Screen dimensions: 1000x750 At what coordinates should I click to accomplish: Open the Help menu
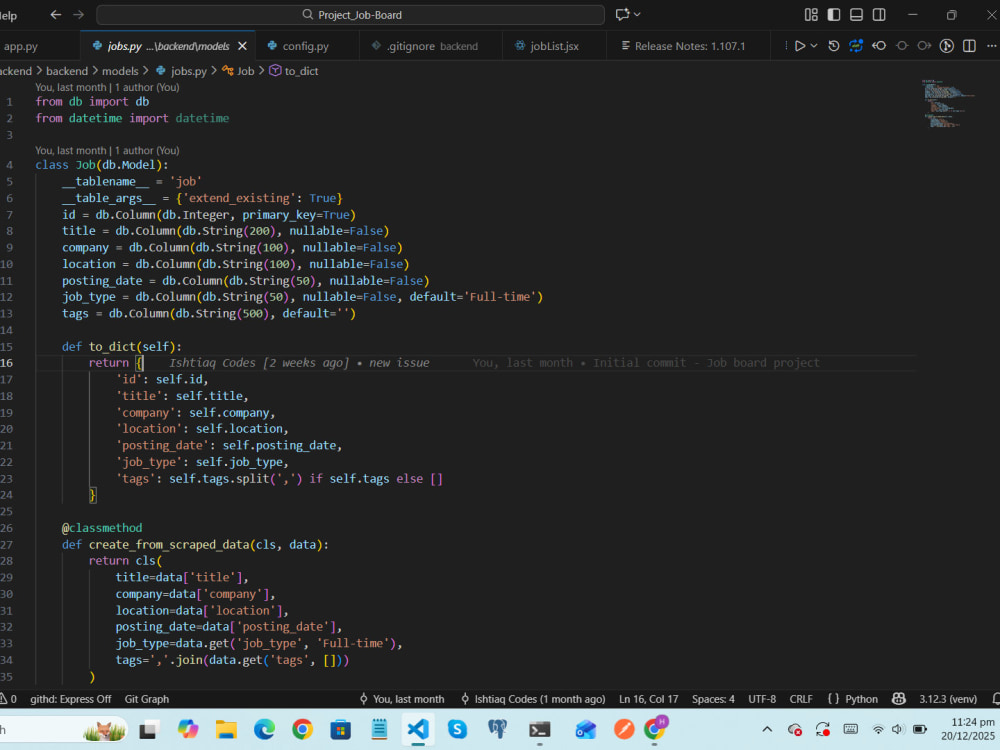pos(8,15)
